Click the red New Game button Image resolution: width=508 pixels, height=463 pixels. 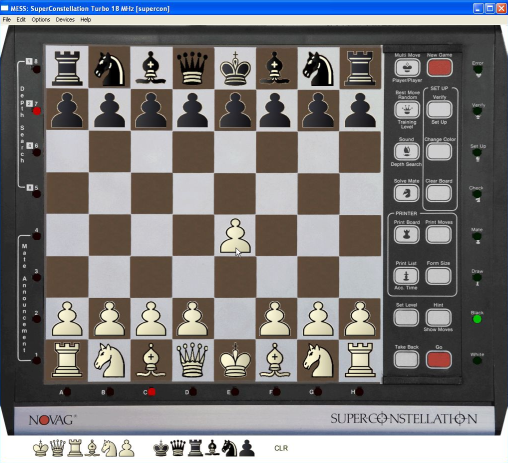[439, 68]
